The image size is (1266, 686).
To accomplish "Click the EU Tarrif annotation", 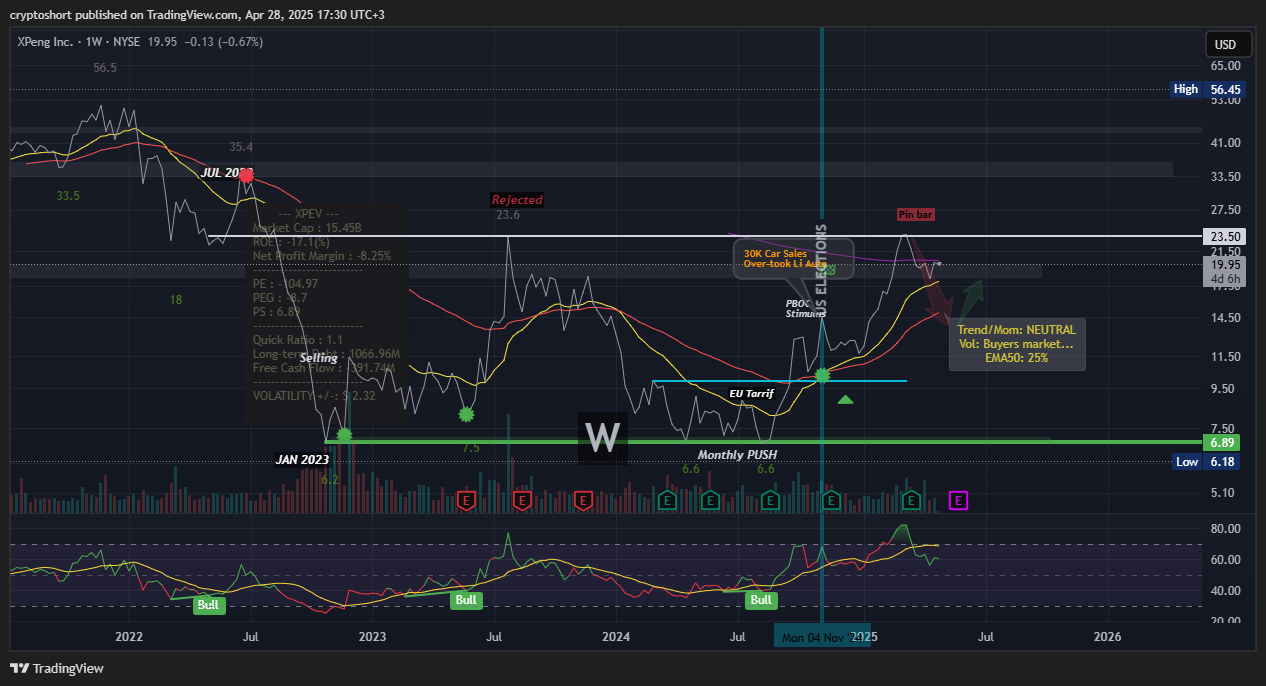I will click(752, 394).
